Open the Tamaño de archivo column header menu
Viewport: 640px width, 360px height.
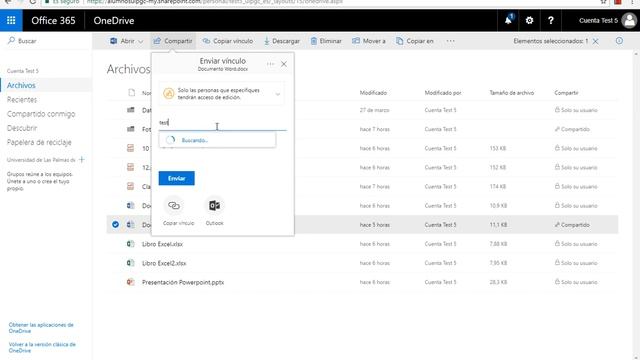tap(511, 93)
